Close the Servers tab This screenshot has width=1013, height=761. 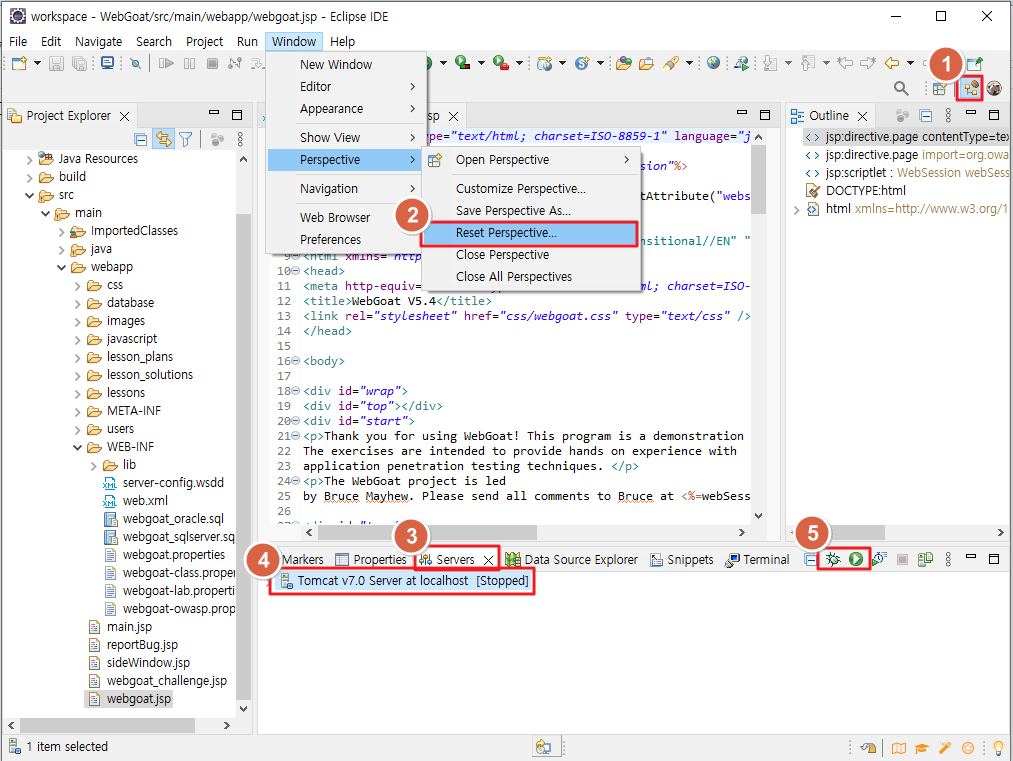click(x=488, y=560)
